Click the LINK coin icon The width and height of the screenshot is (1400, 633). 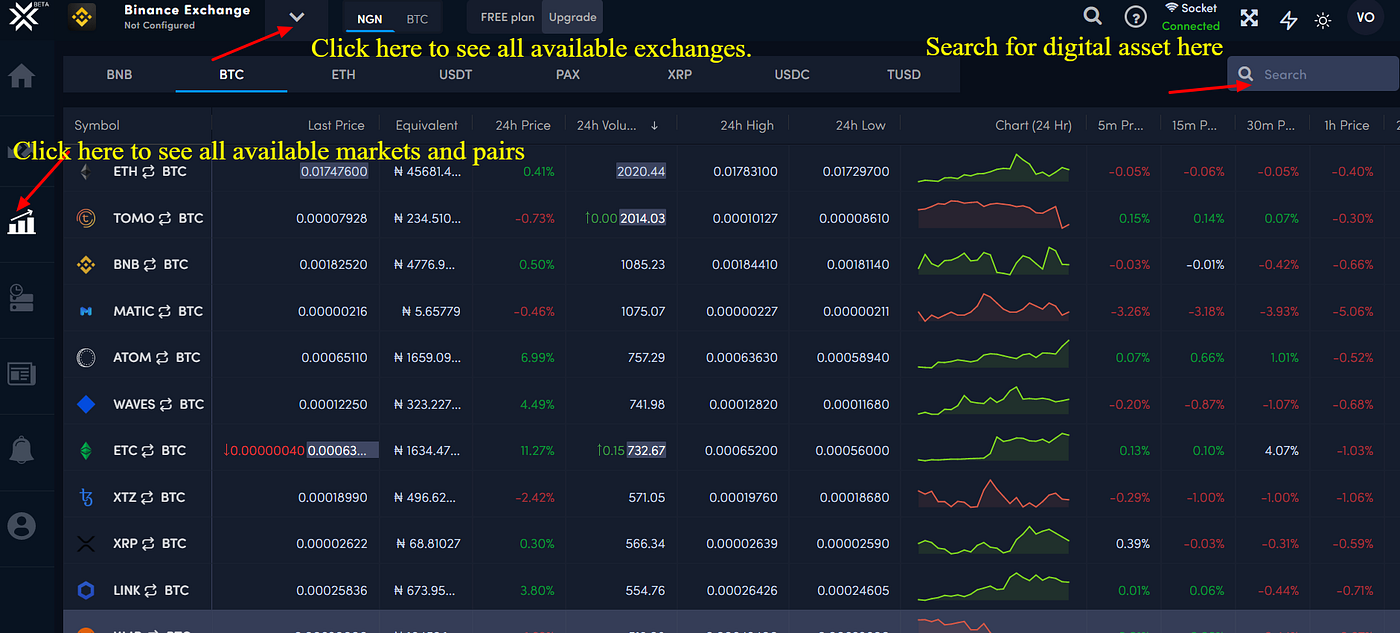[x=86, y=591]
